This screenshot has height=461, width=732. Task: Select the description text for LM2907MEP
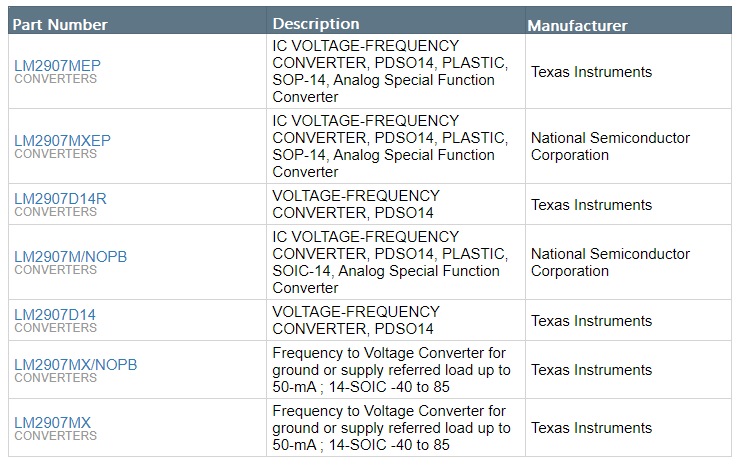click(390, 71)
